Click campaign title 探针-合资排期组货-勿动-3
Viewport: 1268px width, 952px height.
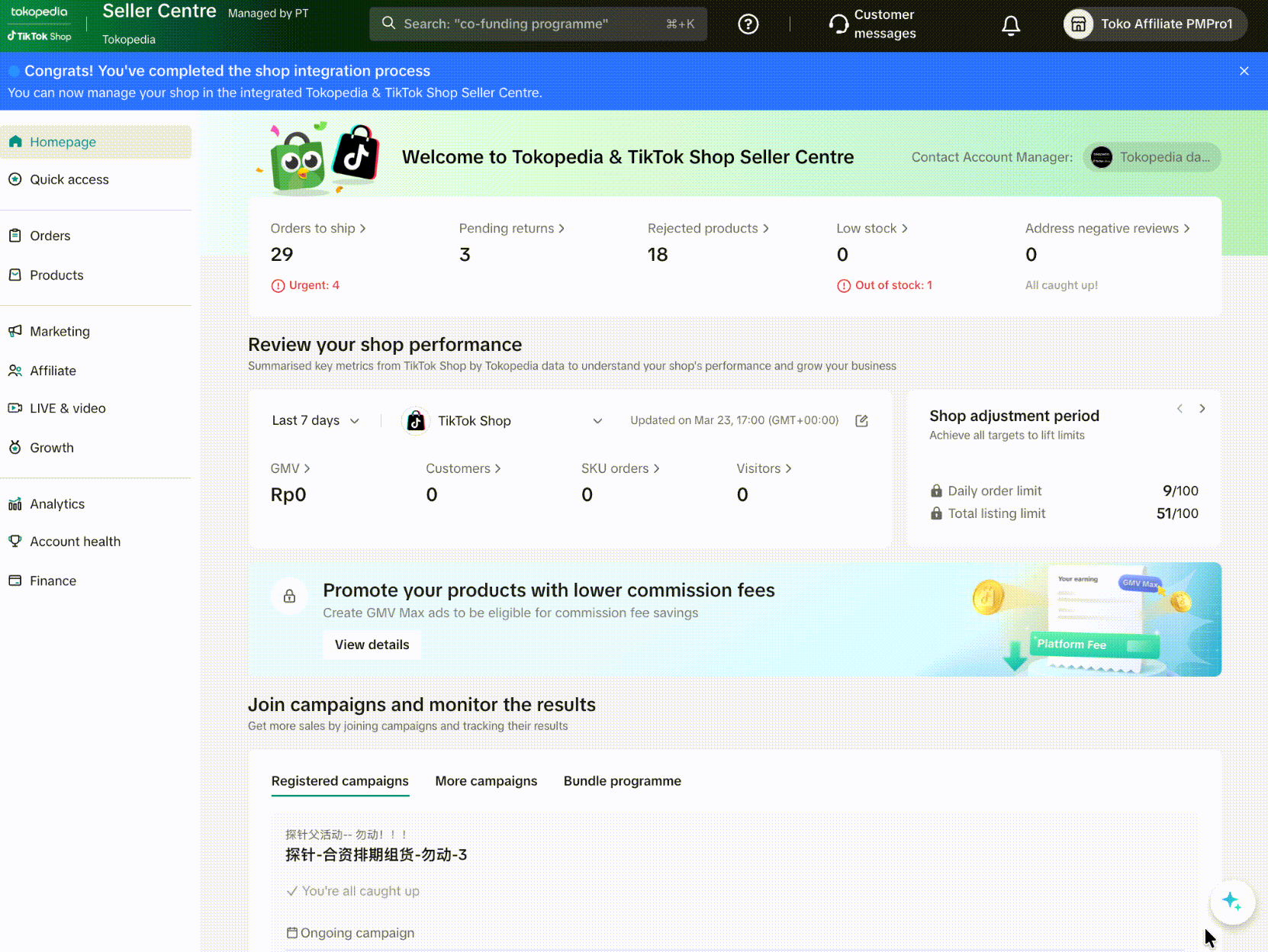376,854
